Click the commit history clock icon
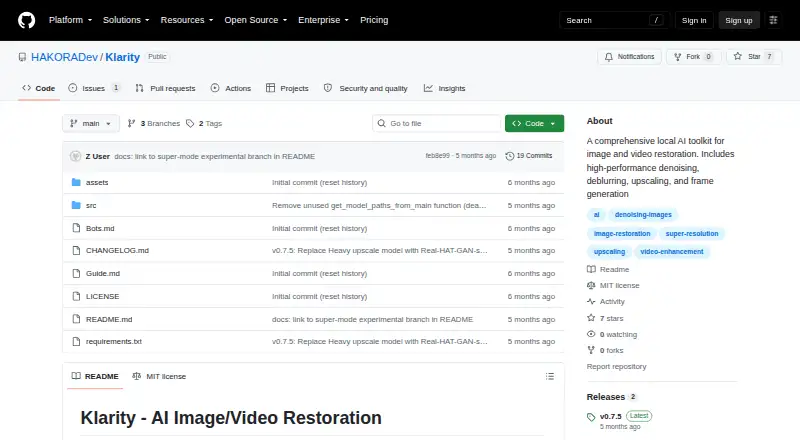This screenshot has width=800, height=440. (x=509, y=156)
